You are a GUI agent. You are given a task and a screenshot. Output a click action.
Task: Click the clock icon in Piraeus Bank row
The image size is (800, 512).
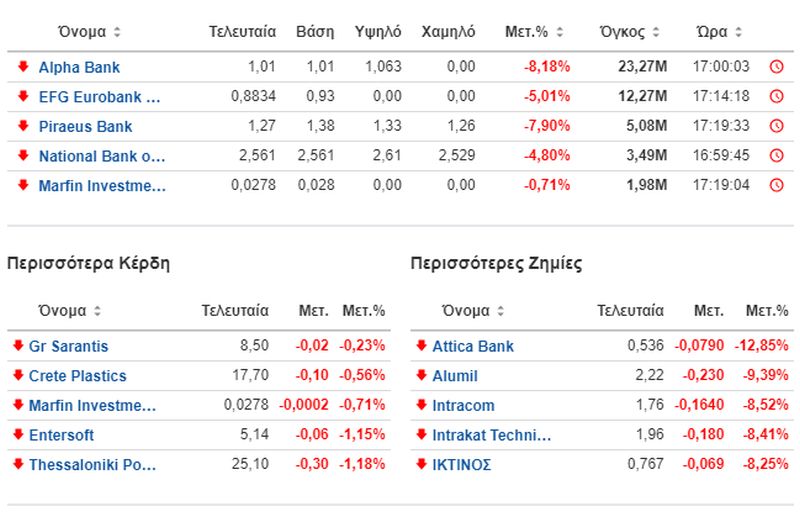(776, 126)
